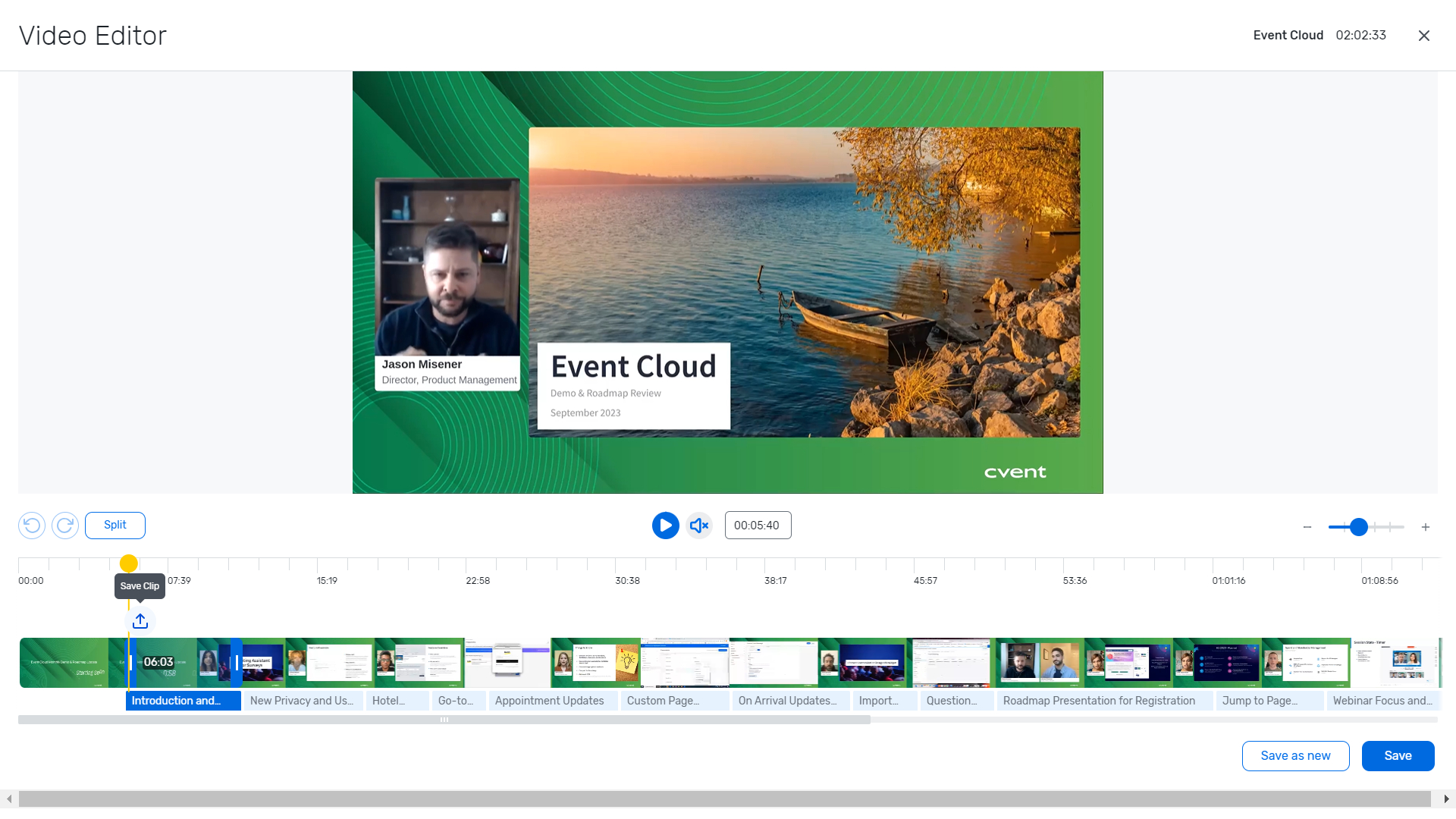Screen dimensions: 1456x819
Task: Select the Introduction and... chapter
Action: point(184,701)
